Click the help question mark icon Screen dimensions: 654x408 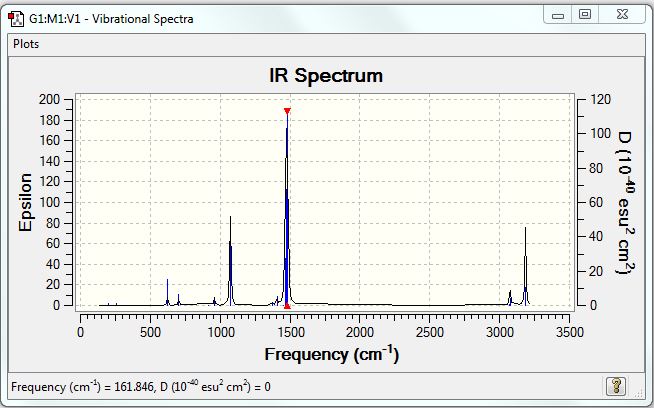click(616, 386)
